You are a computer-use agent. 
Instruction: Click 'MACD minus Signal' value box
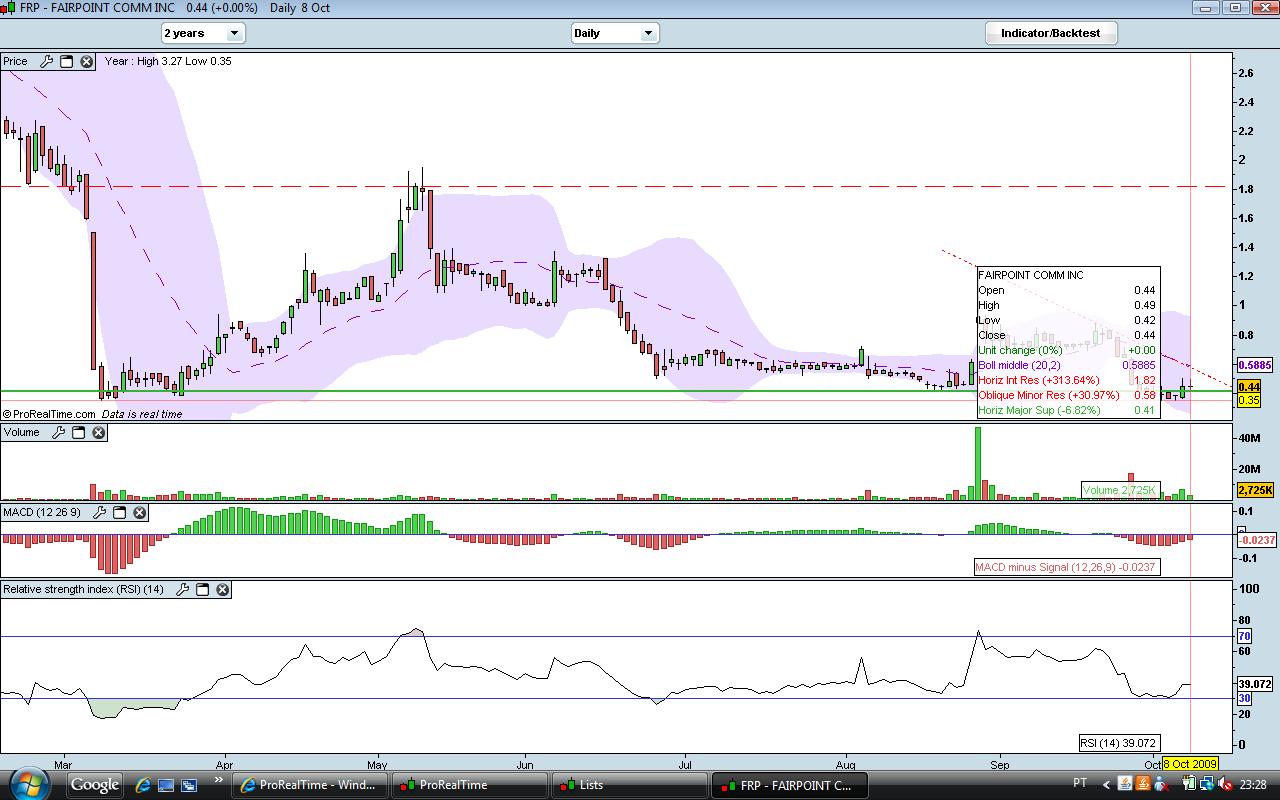[1066, 567]
